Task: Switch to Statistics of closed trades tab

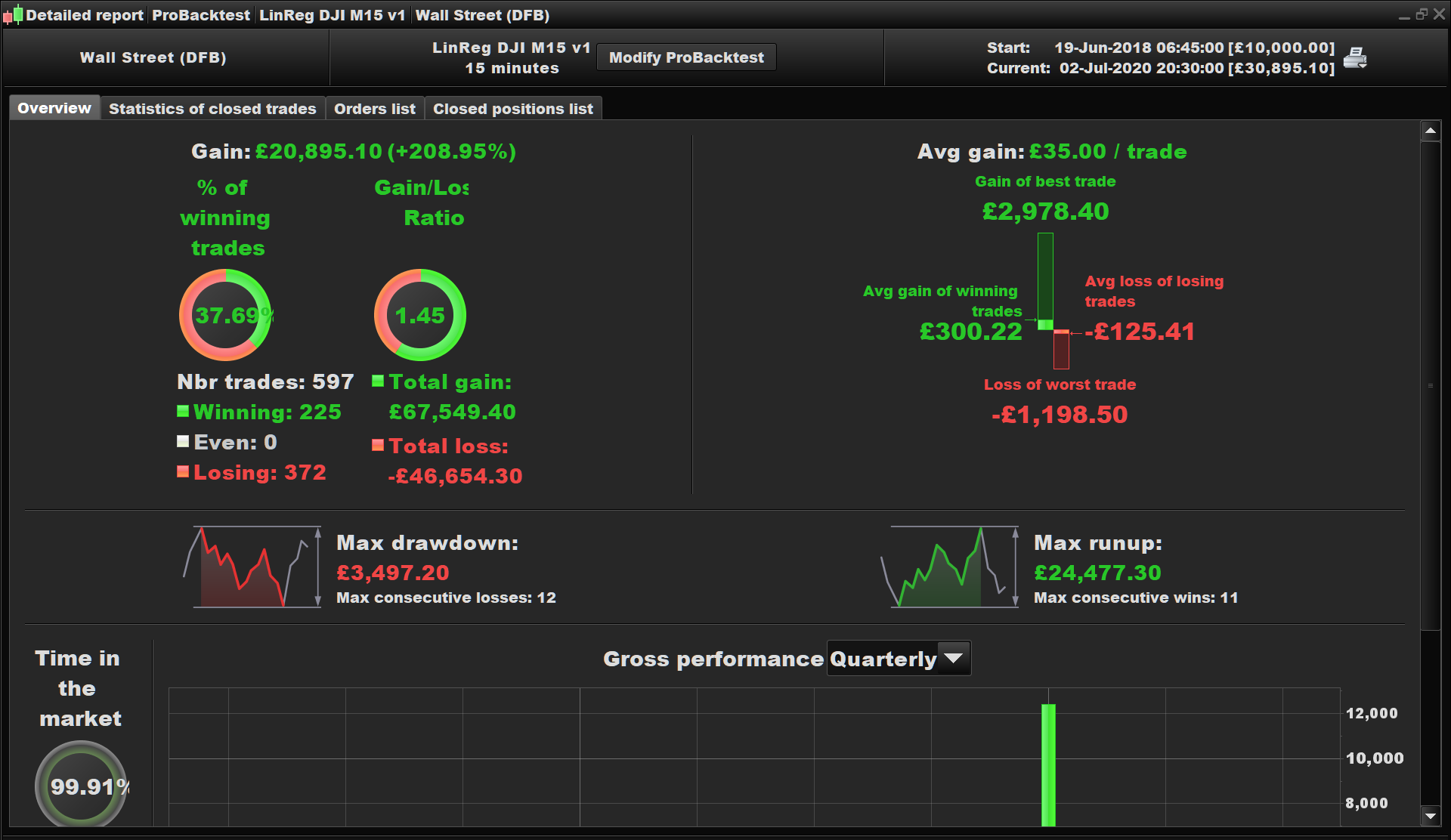Action: pos(212,109)
